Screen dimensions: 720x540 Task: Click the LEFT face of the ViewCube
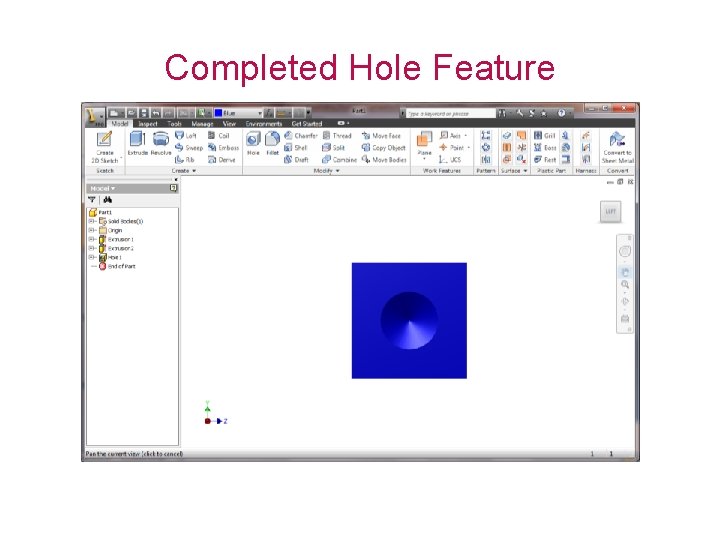[x=610, y=212]
